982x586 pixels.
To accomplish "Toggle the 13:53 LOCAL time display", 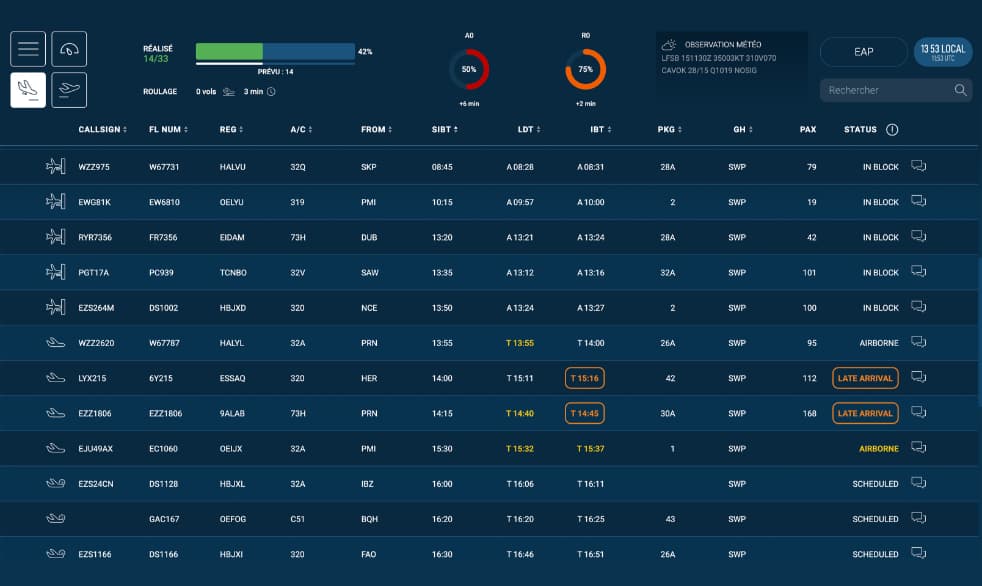I will [x=943, y=52].
